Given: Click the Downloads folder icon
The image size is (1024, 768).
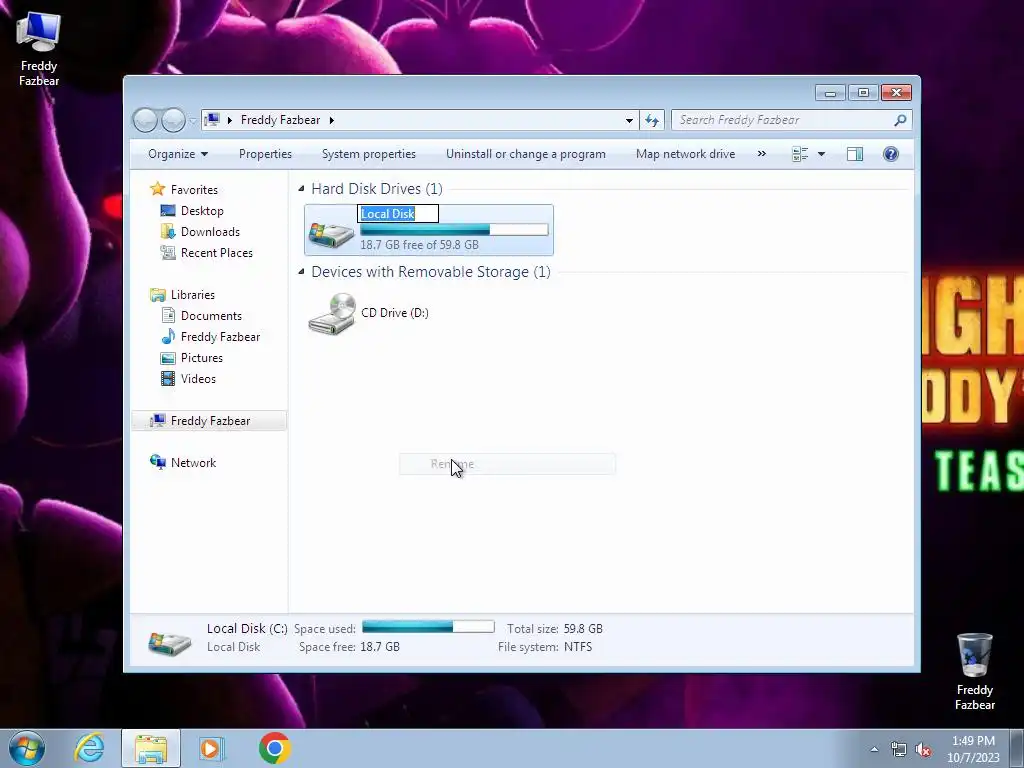Looking at the screenshot, I should (x=168, y=232).
